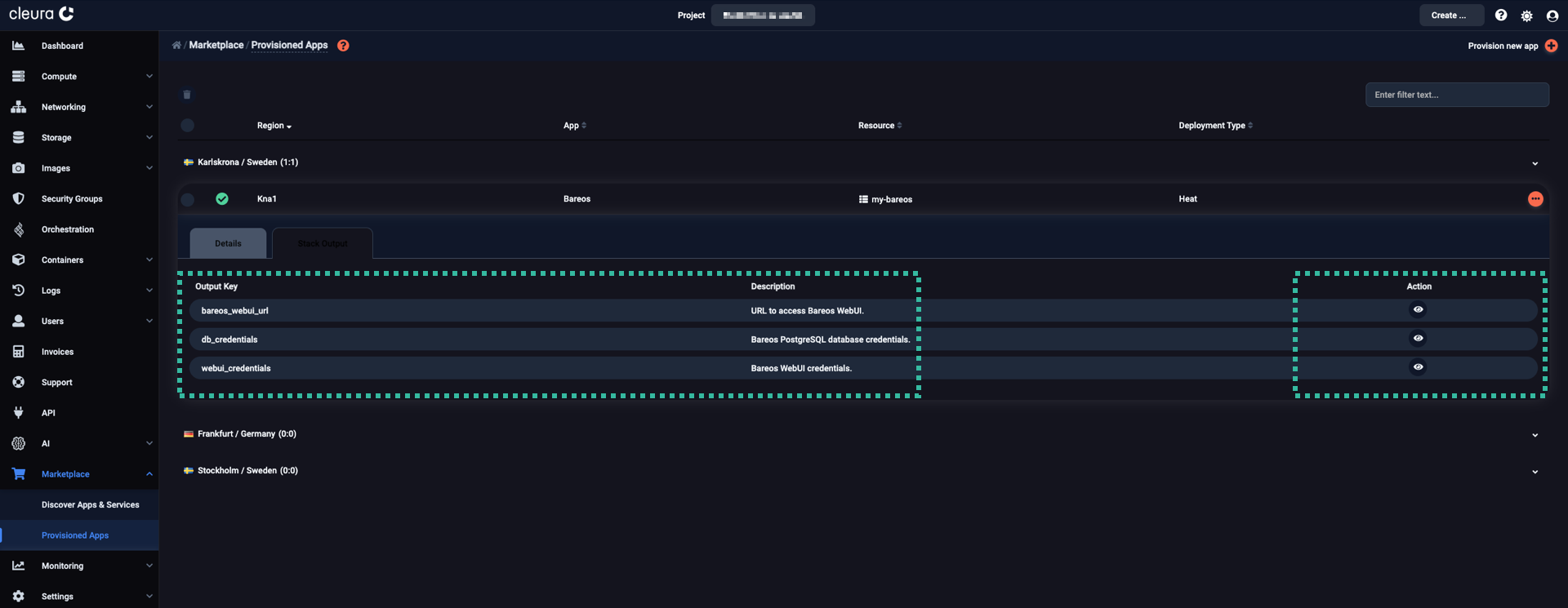This screenshot has height=608, width=1568.
Task: Click the Create ... button
Action: point(1450,16)
